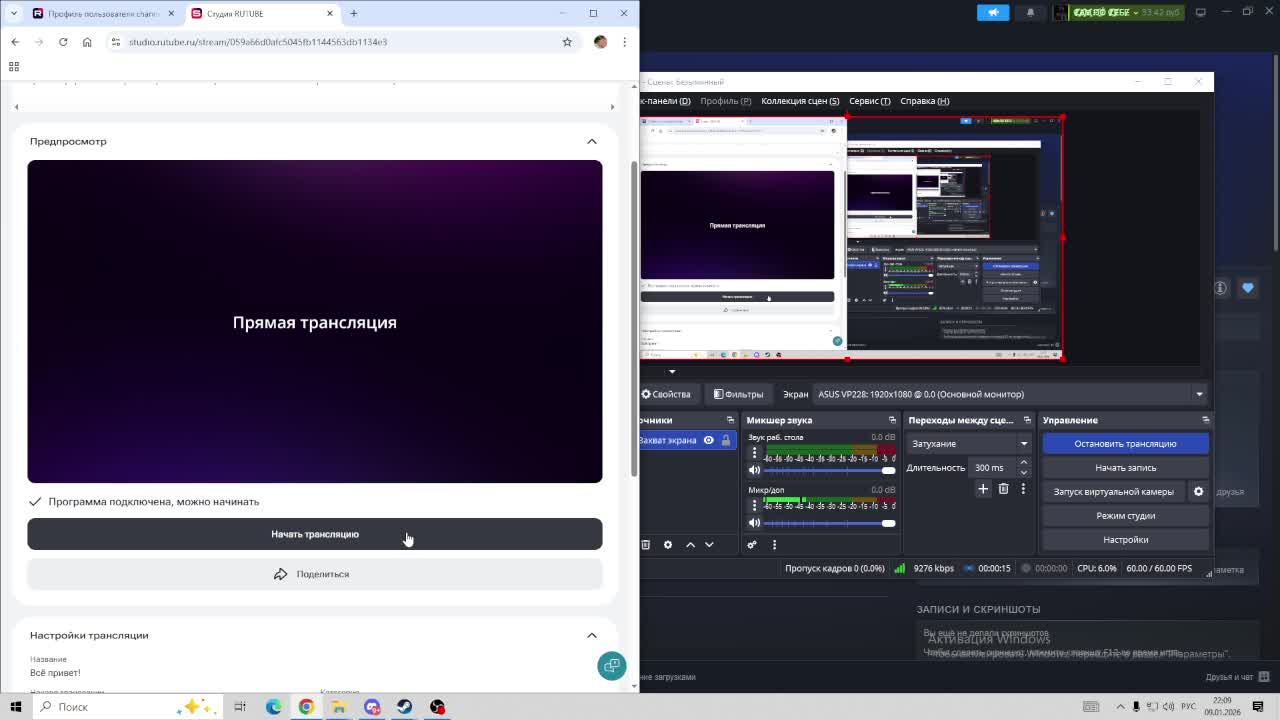Click Запуск виртуальной камеры
The image size is (1280, 720).
(x=1113, y=492)
